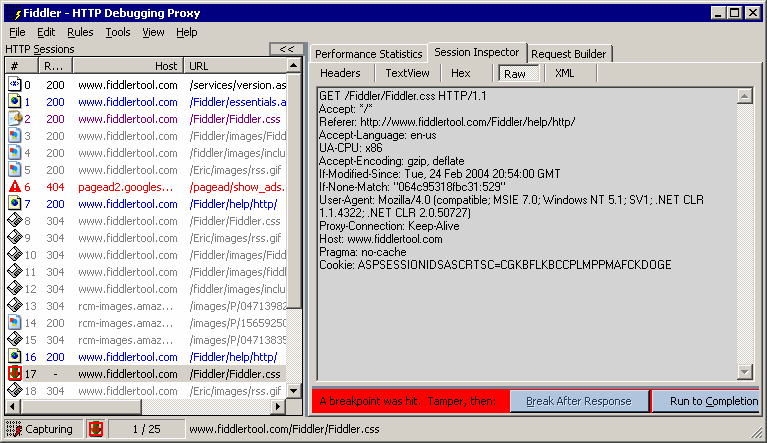The height and width of the screenshot is (443, 767).
Task: Sort sessions by the # column header
Action: (x=21, y=66)
